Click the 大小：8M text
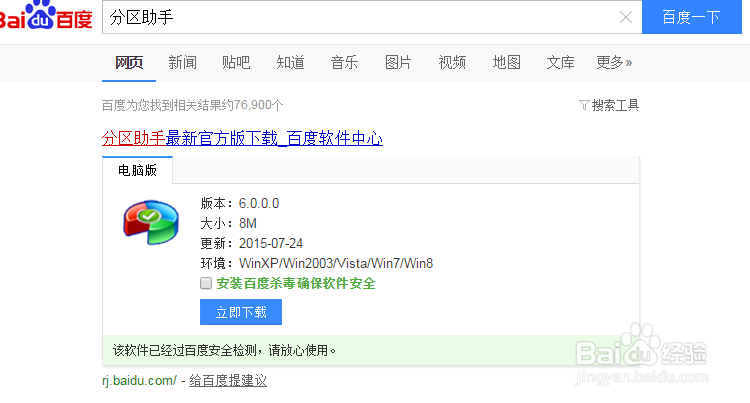Image resolution: width=750 pixels, height=403 pixels. pos(228,223)
